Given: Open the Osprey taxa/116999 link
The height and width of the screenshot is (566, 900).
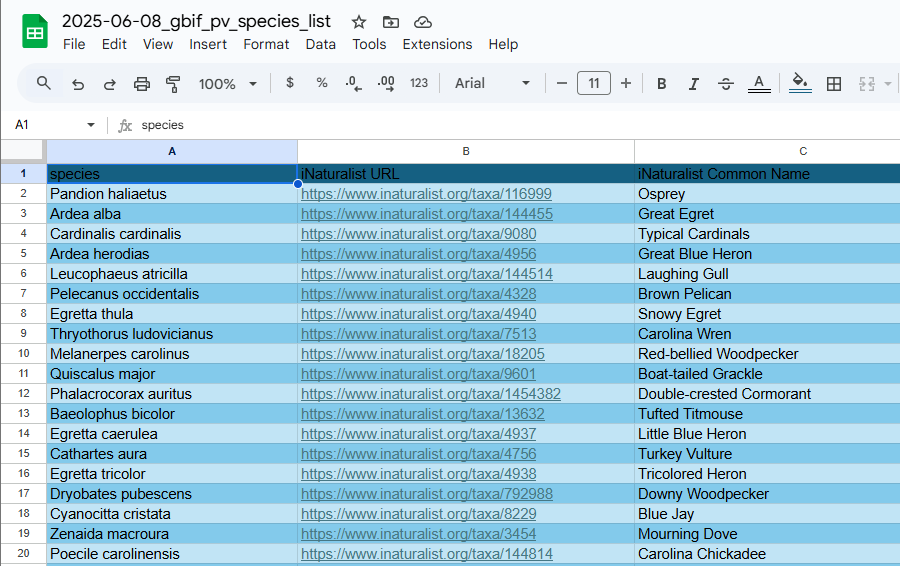Looking at the screenshot, I should tap(426, 194).
